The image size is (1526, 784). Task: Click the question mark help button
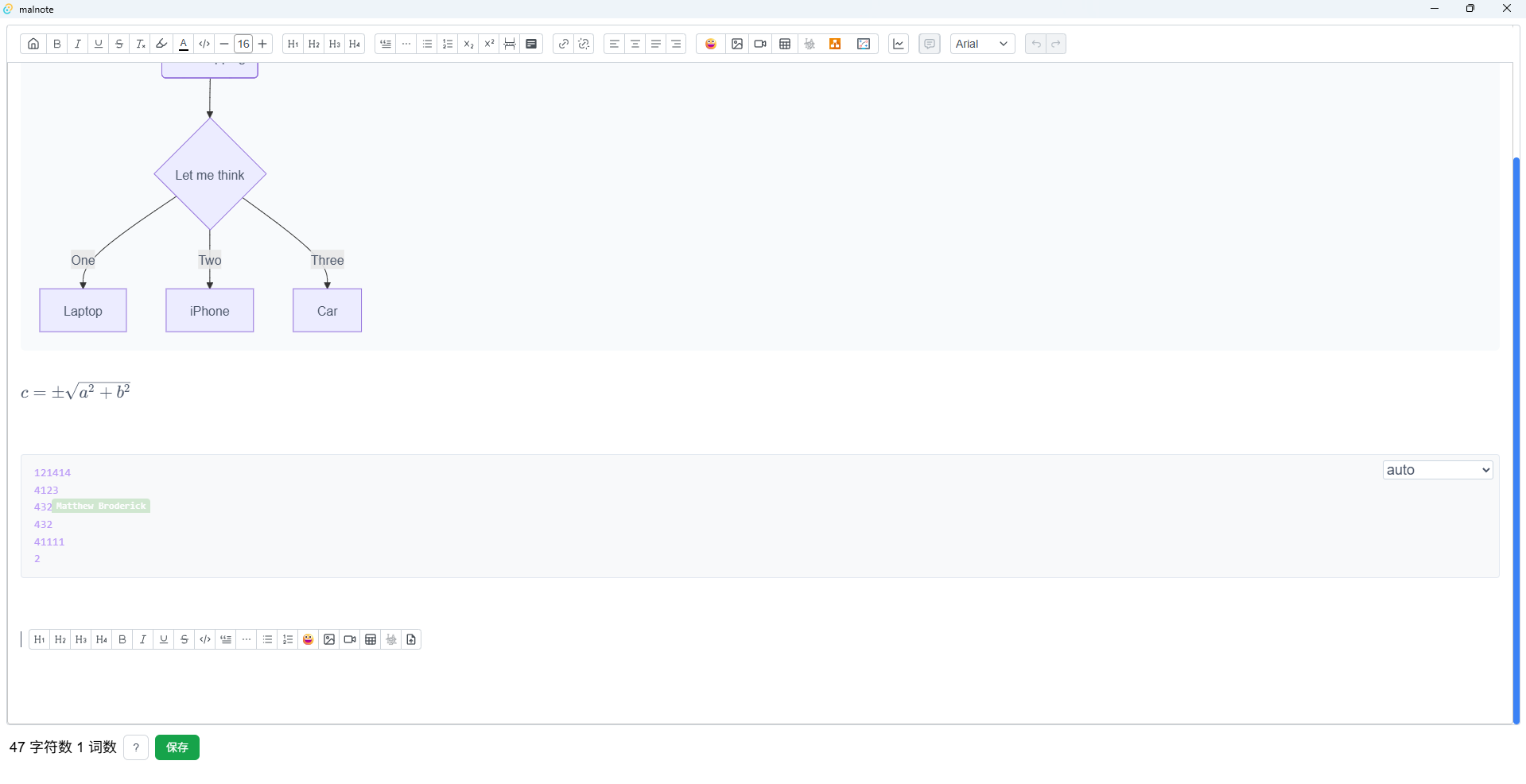pyautogui.click(x=136, y=747)
